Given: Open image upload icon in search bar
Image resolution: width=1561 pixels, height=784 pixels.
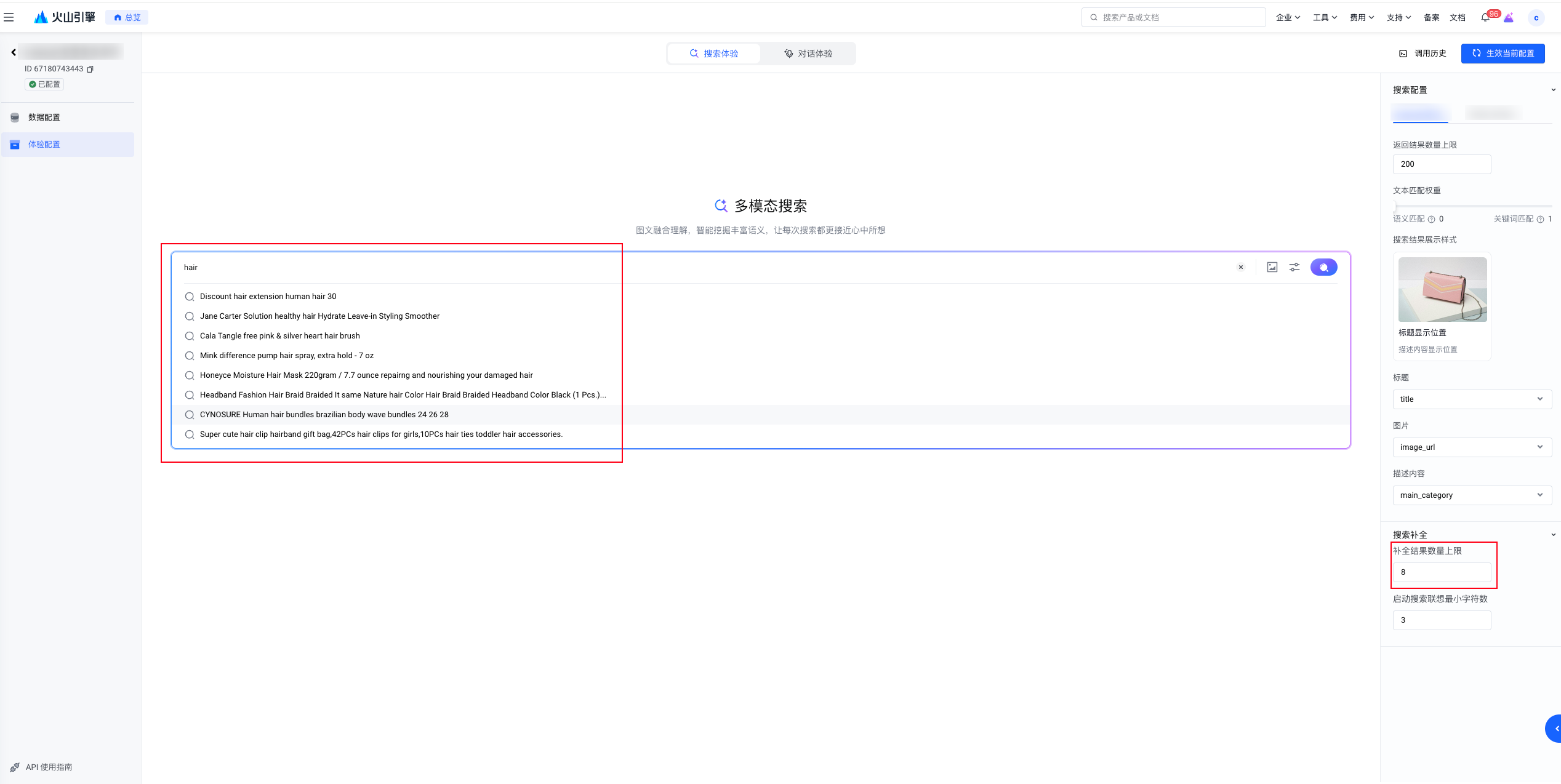Looking at the screenshot, I should tap(1272, 267).
